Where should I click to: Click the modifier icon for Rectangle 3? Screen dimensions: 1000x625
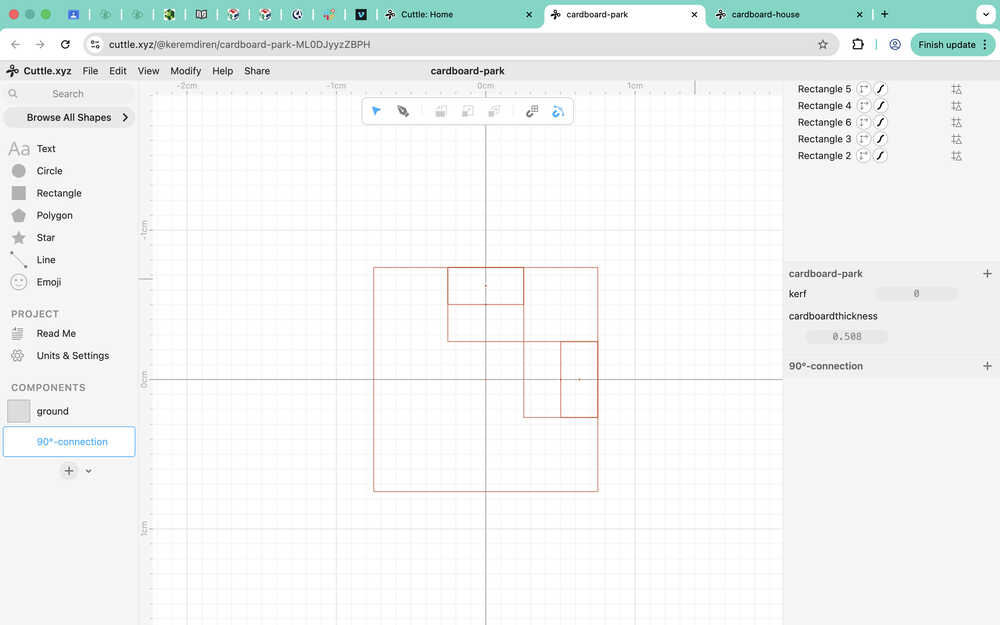click(x=956, y=139)
